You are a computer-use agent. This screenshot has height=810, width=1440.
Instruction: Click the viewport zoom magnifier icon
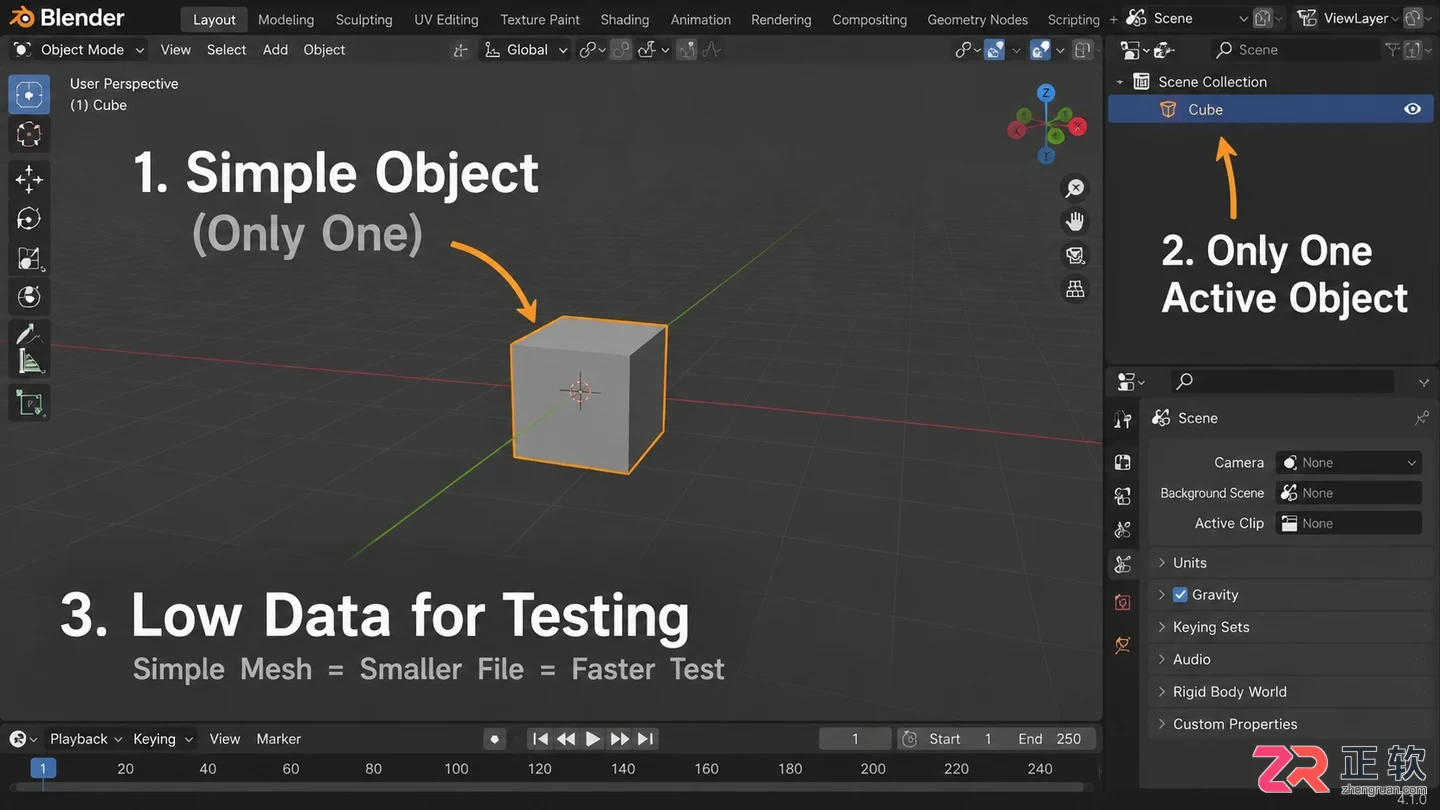coord(1075,188)
